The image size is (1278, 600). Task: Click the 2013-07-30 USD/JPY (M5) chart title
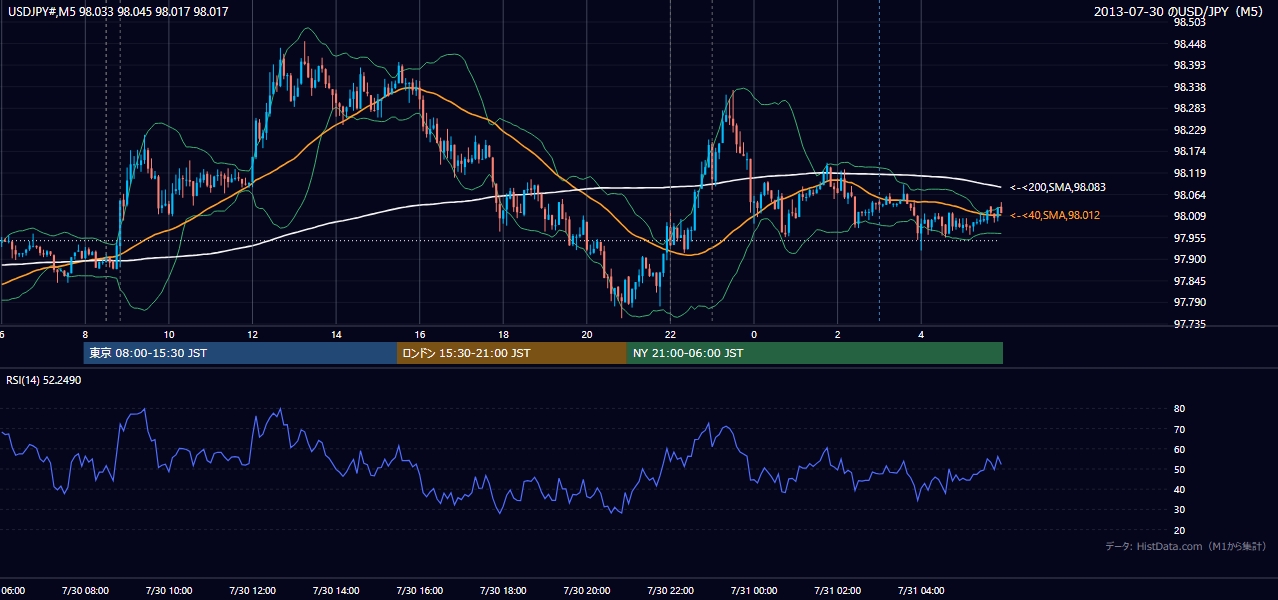[x=1180, y=11]
